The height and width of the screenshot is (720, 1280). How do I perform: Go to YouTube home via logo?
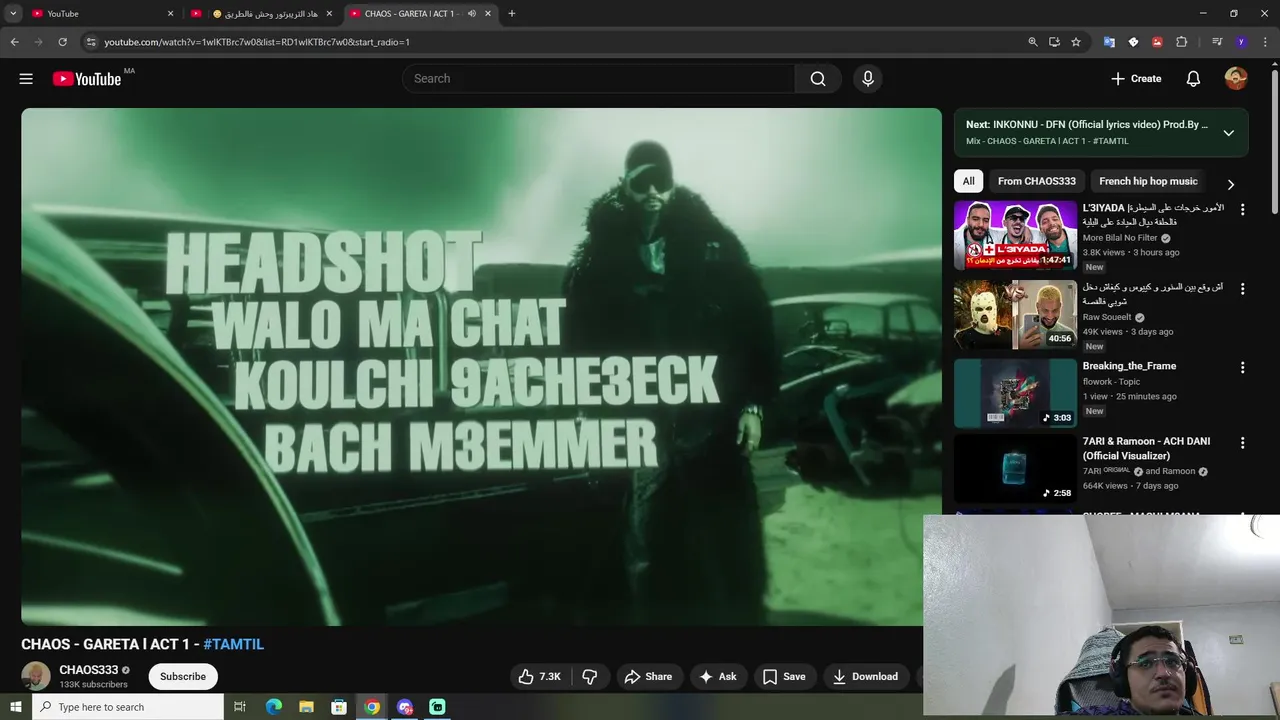click(x=87, y=79)
